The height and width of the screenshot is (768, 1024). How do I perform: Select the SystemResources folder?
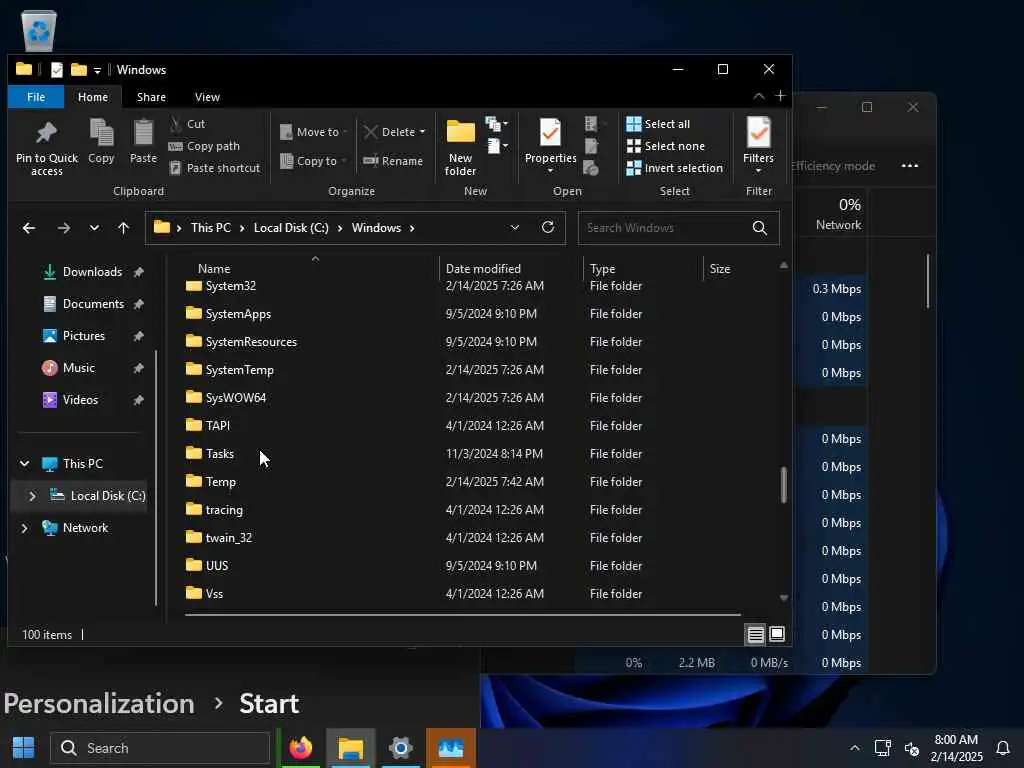pyautogui.click(x=251, y=342)
